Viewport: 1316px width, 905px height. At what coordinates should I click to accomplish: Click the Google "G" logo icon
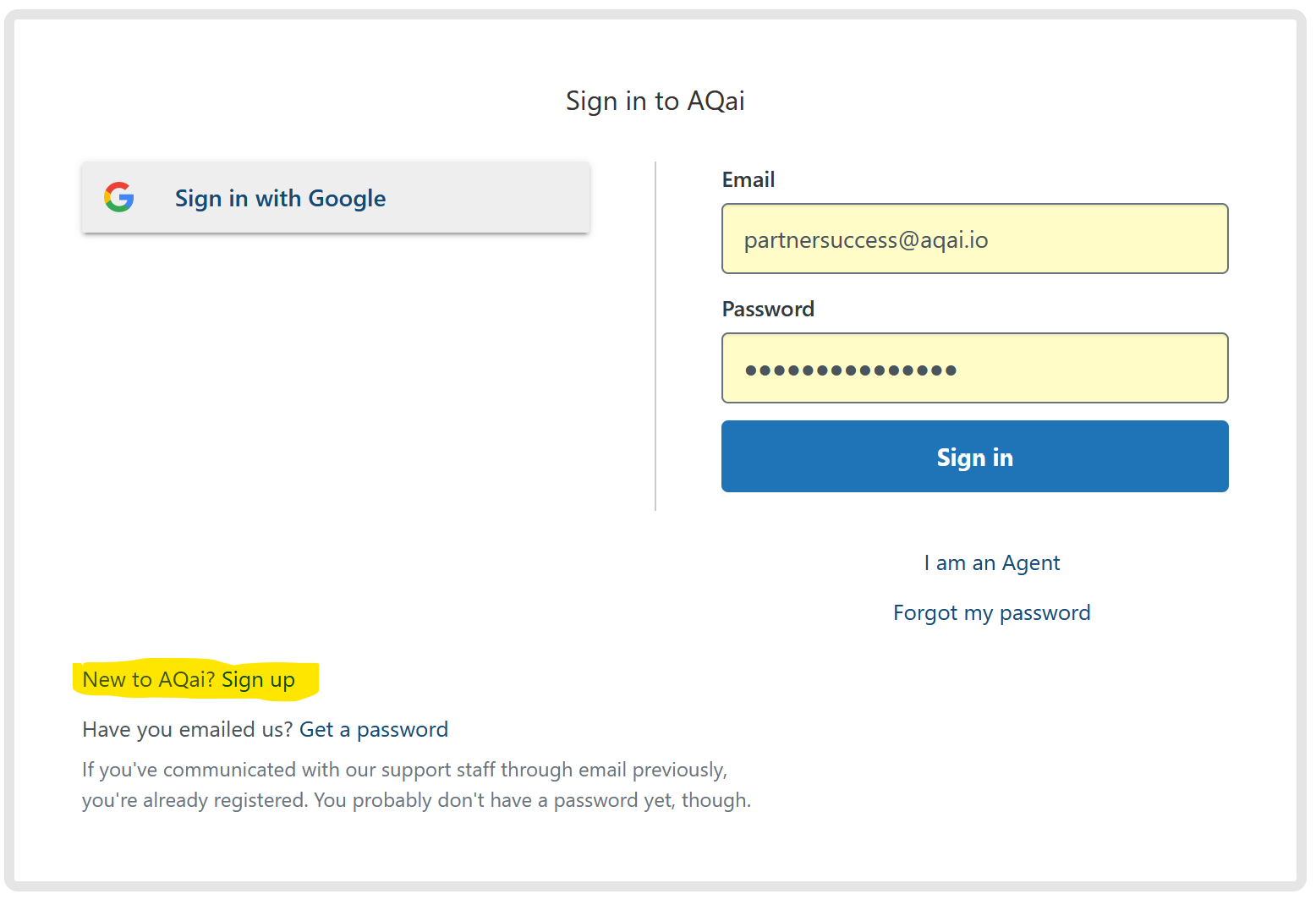[119, 197]
